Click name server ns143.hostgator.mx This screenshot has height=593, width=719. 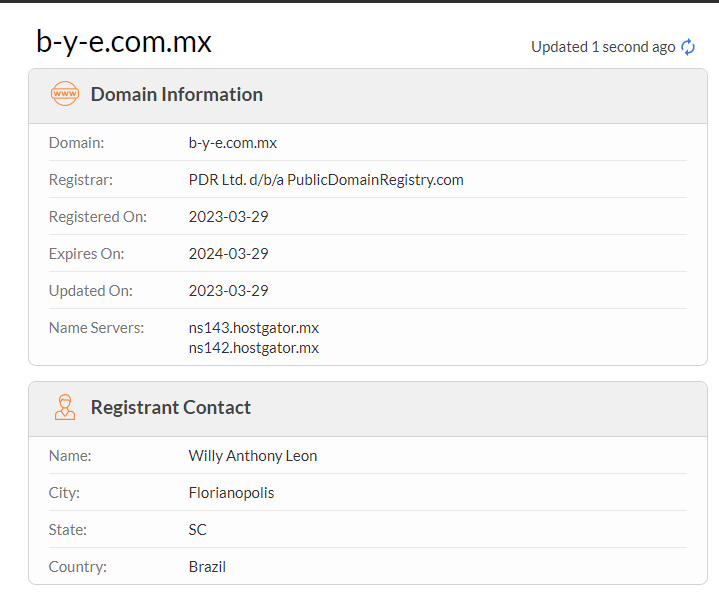pyautogui.click(x=254, y=328)
